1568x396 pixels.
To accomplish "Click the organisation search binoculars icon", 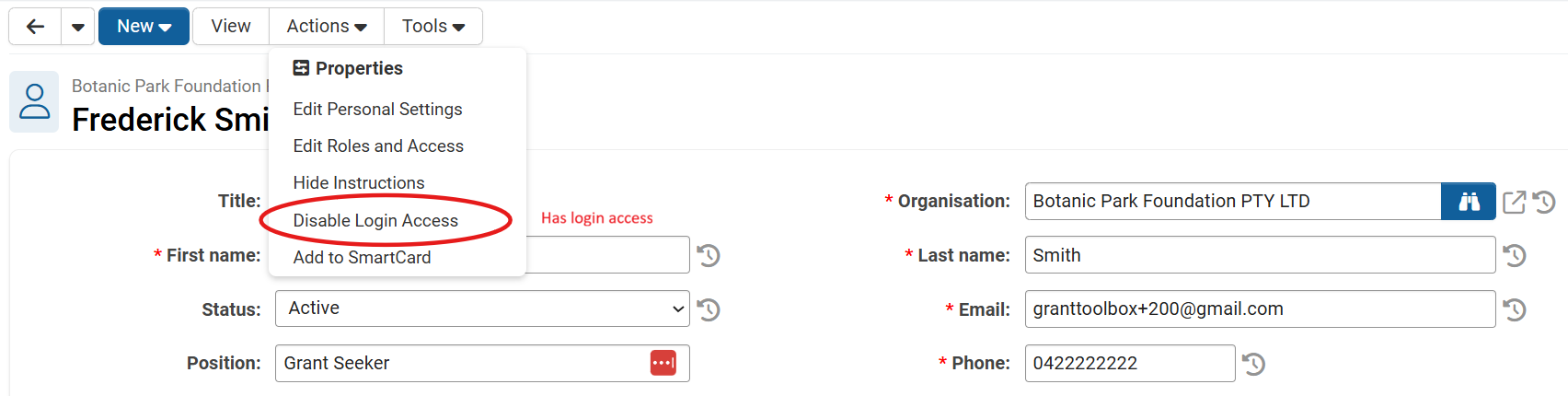I will point(1469,202).
